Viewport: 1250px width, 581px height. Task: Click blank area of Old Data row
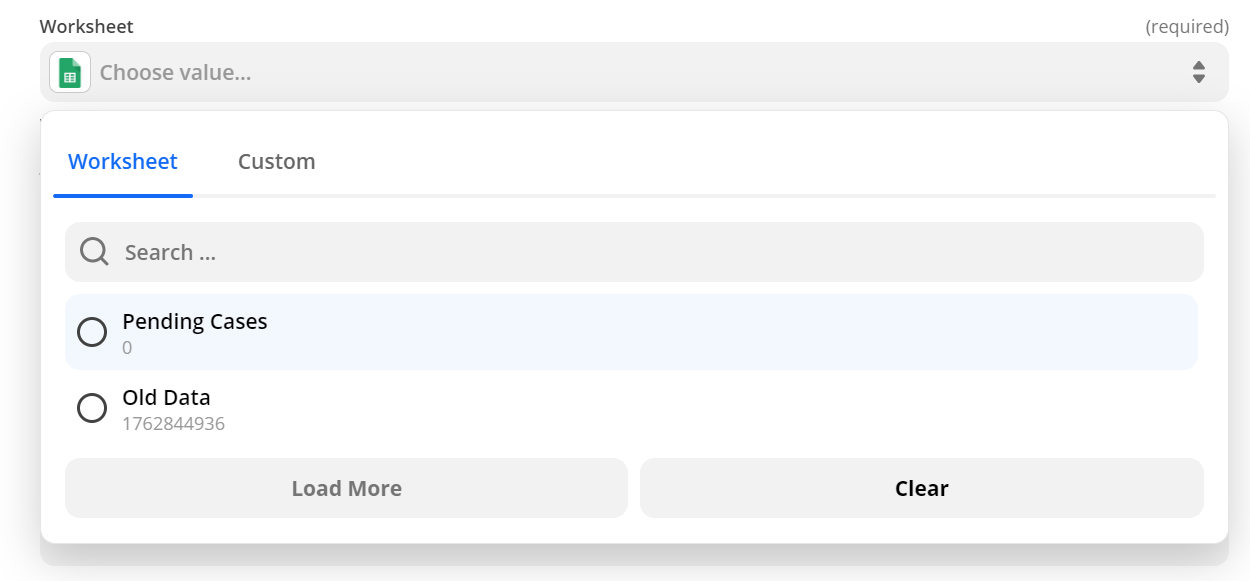click(700, 408)
